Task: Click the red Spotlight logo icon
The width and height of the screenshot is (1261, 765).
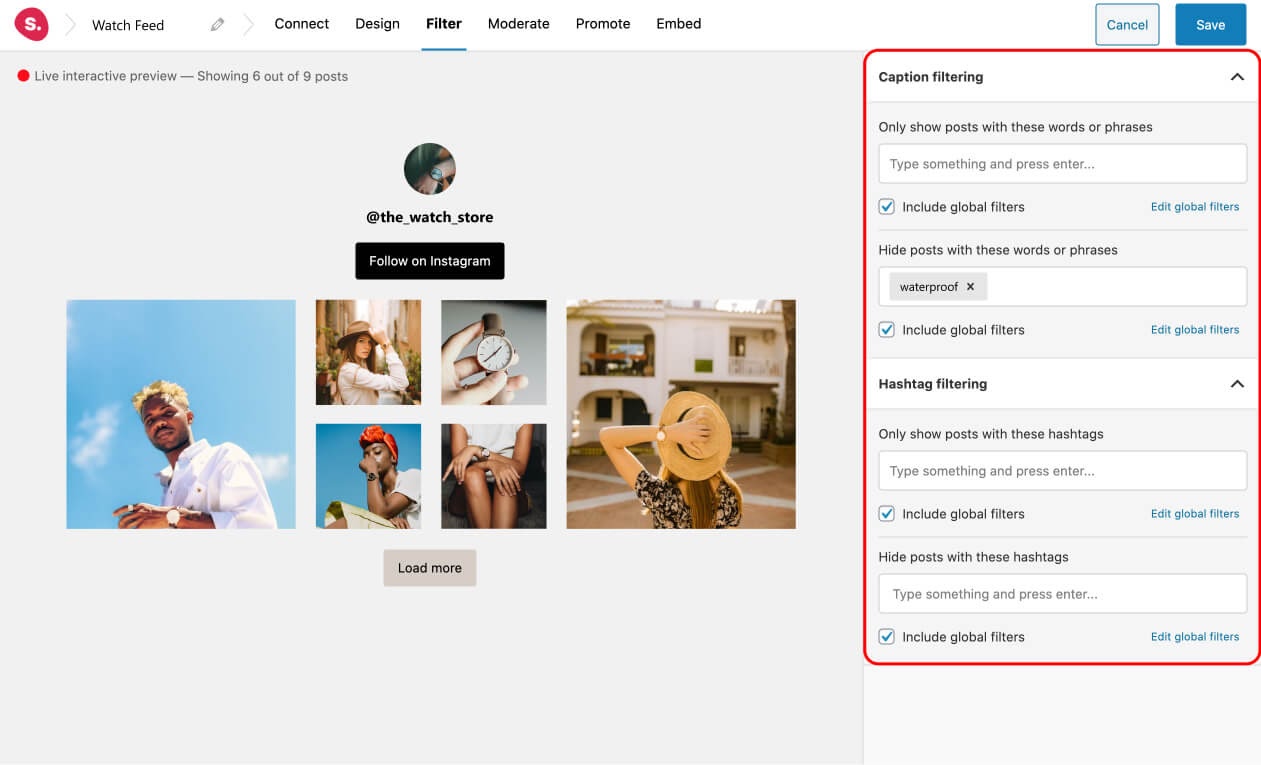Action: click(32, 24)
